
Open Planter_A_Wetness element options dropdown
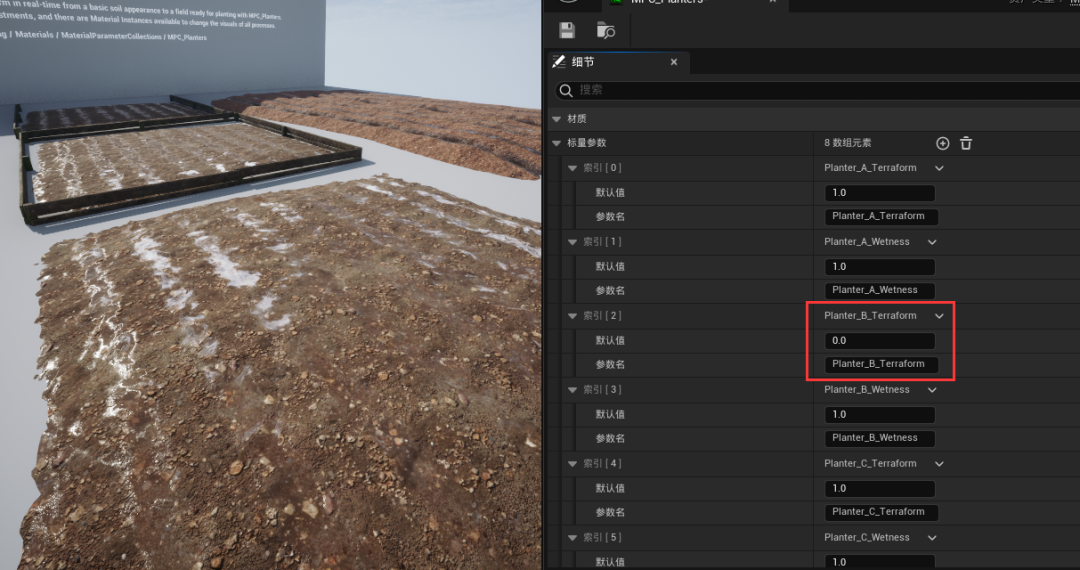[x=932, y=242]
